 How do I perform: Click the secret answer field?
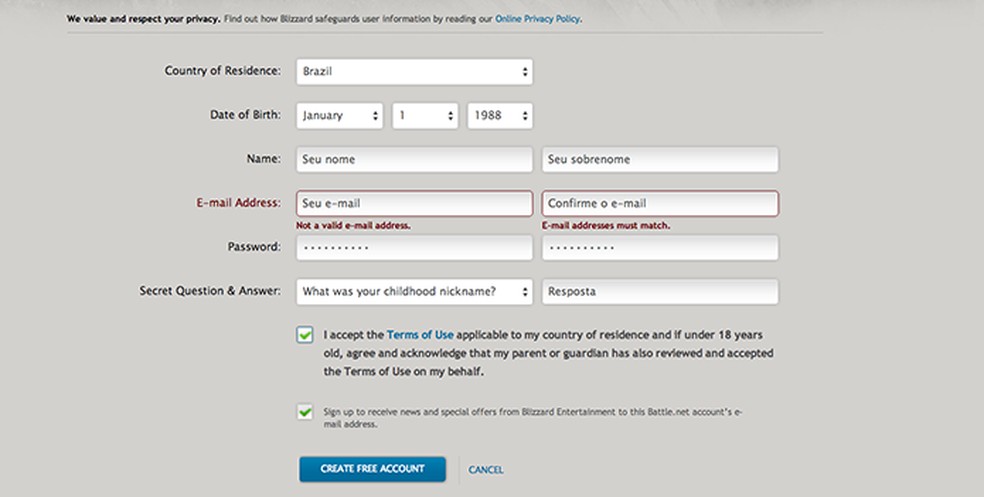coord(660,292)
